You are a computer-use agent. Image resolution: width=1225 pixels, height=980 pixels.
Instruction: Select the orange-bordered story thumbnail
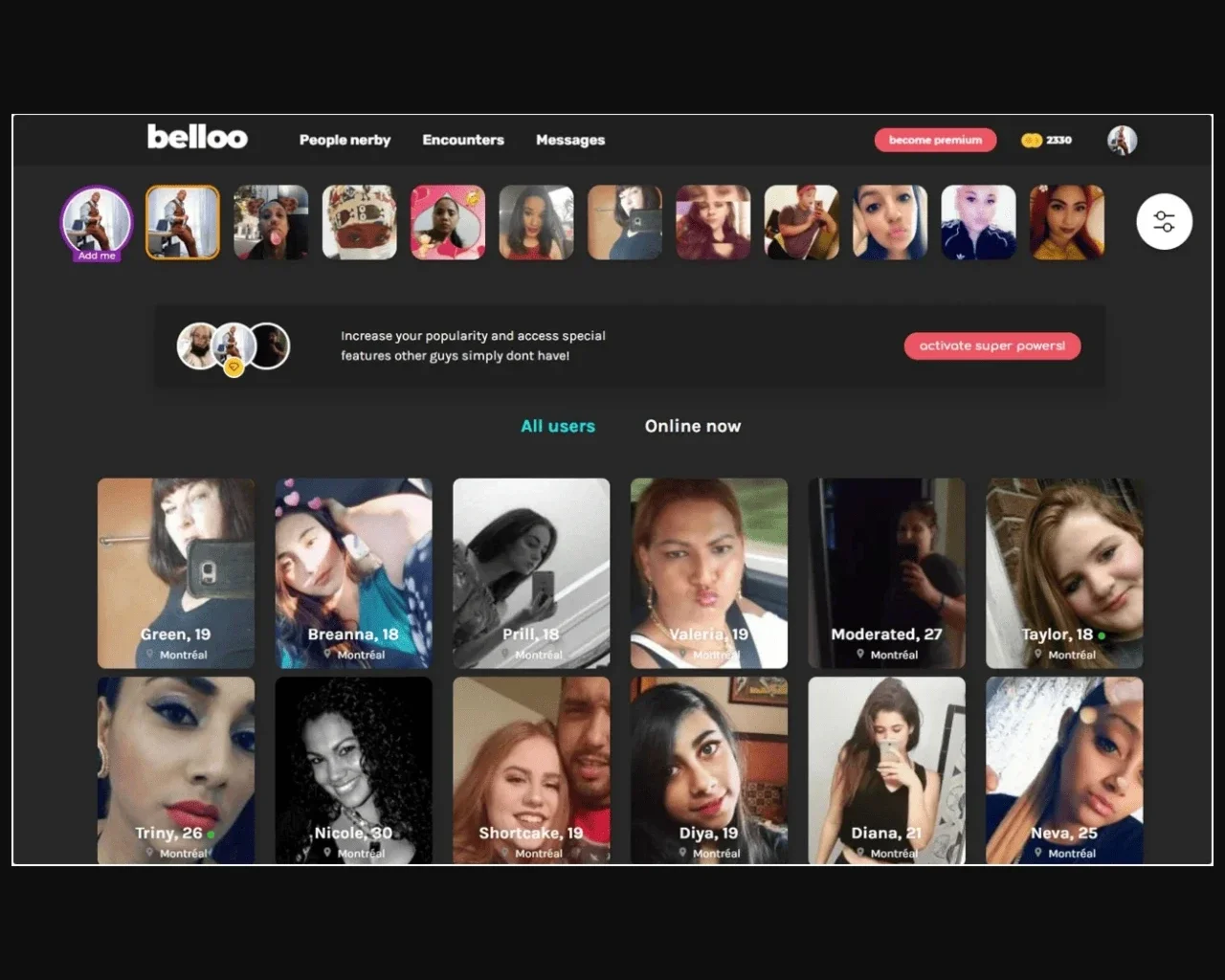tap(183, 222)
